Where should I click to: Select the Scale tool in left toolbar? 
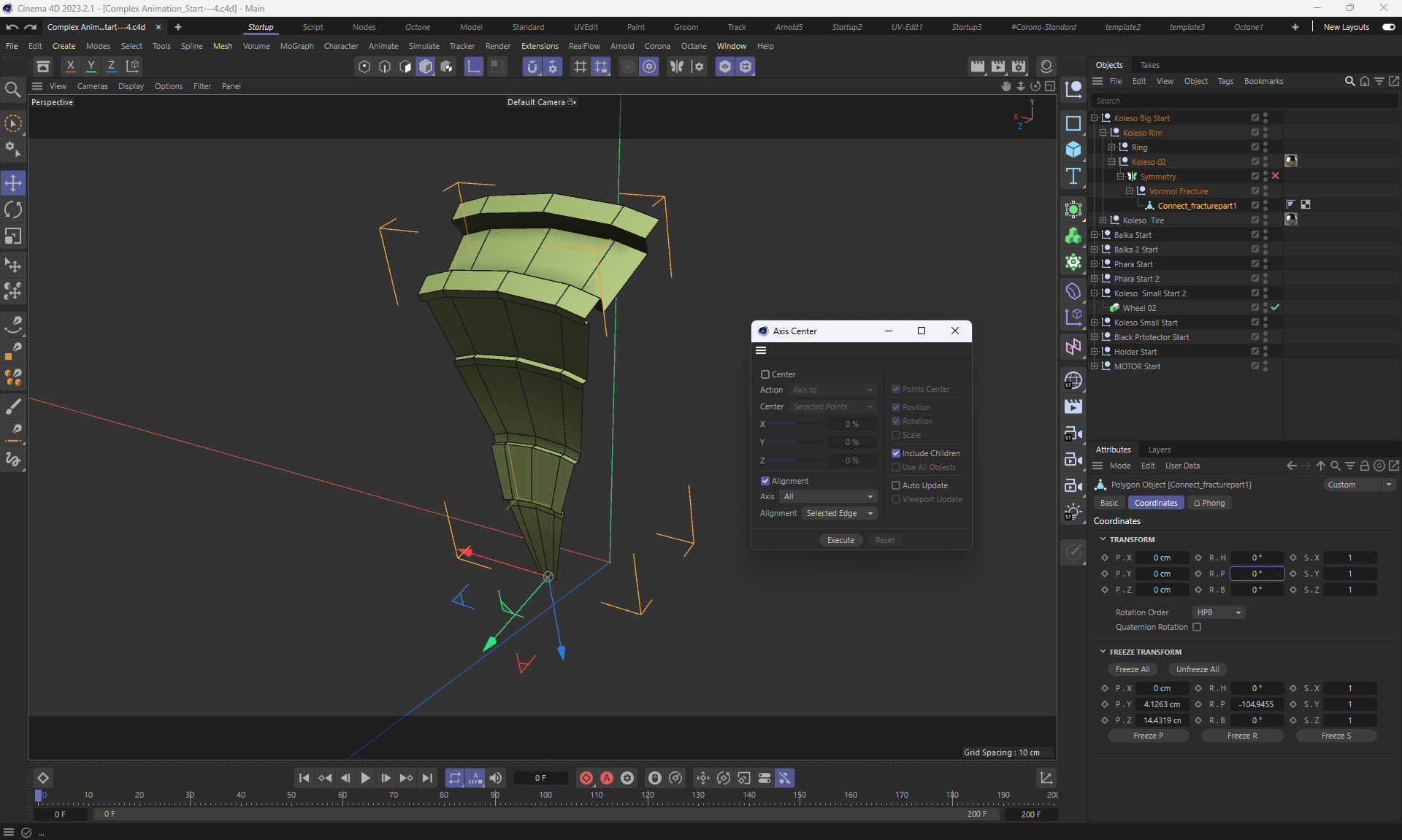[13, 236]
